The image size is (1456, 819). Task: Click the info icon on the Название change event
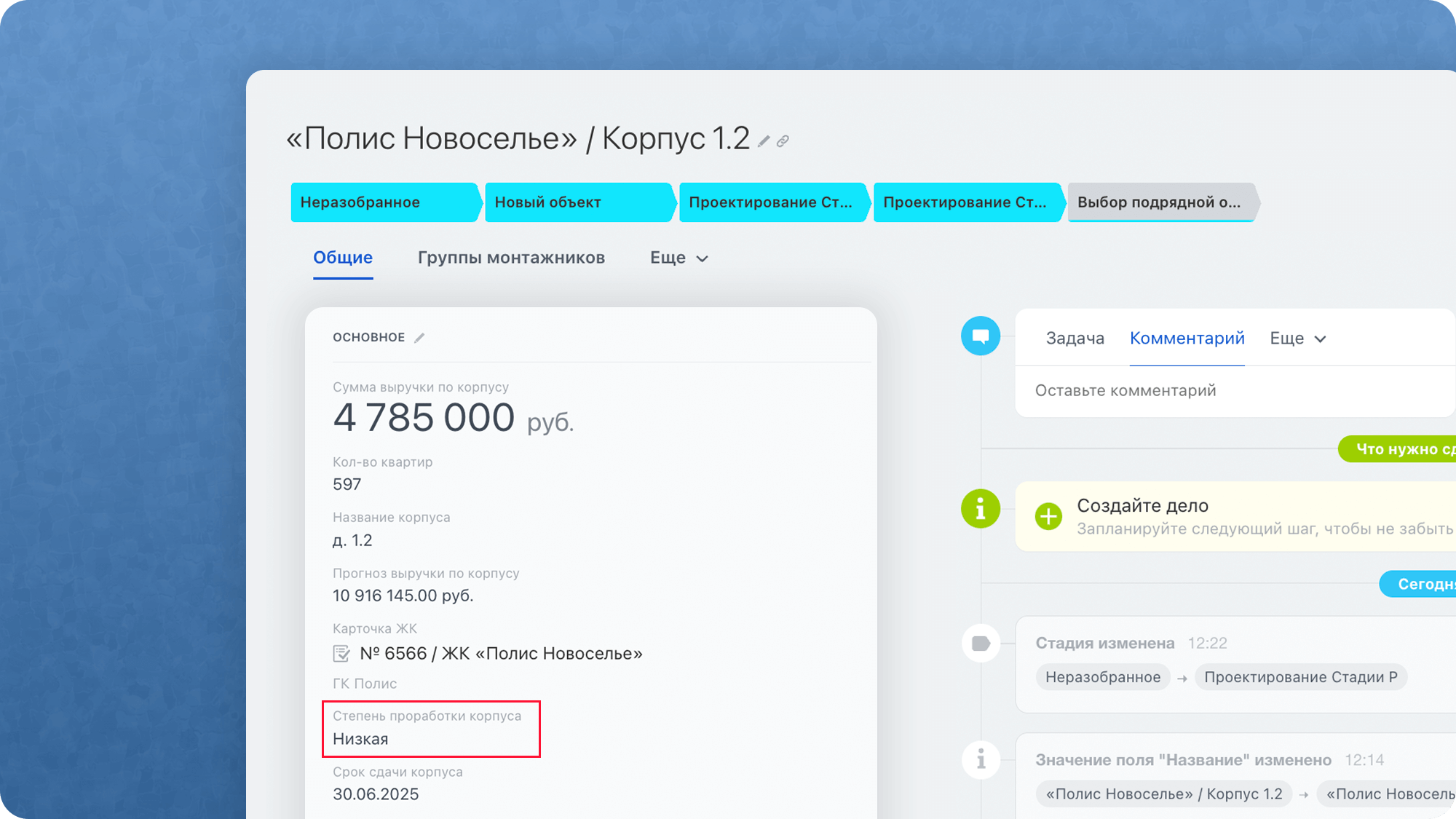[x=981, y=759]
